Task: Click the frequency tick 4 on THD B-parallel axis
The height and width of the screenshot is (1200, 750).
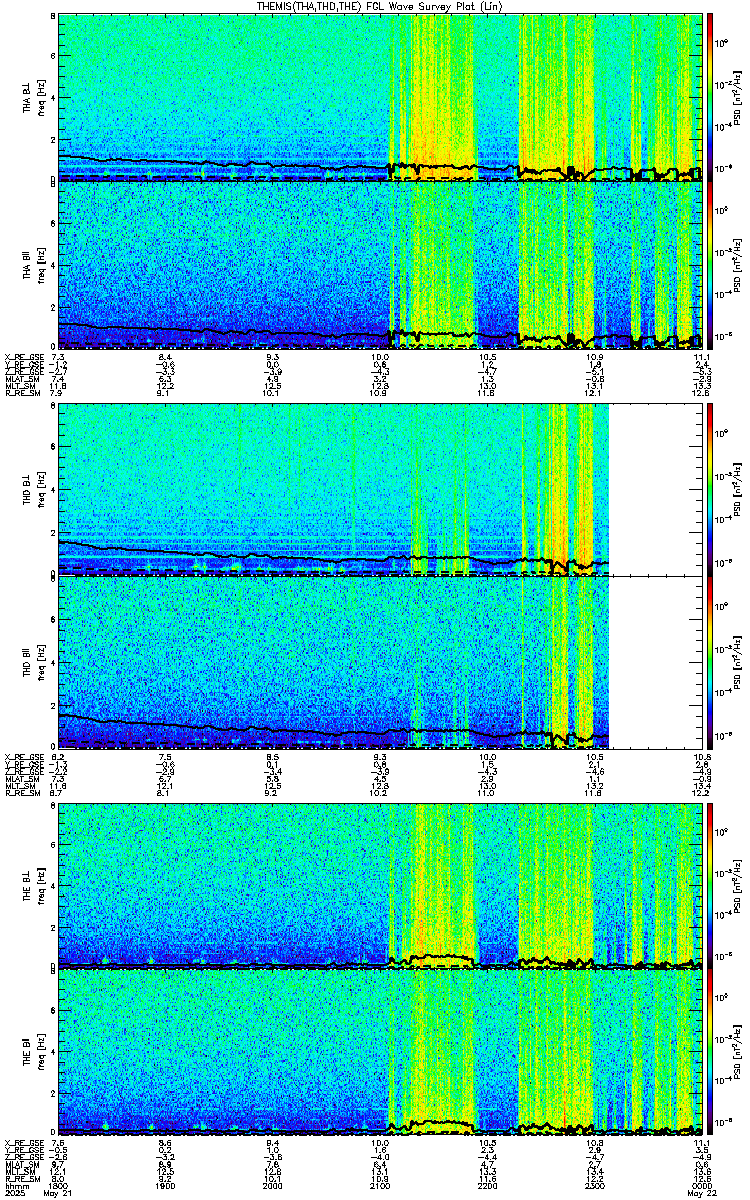Action: [x=52, y=663]
